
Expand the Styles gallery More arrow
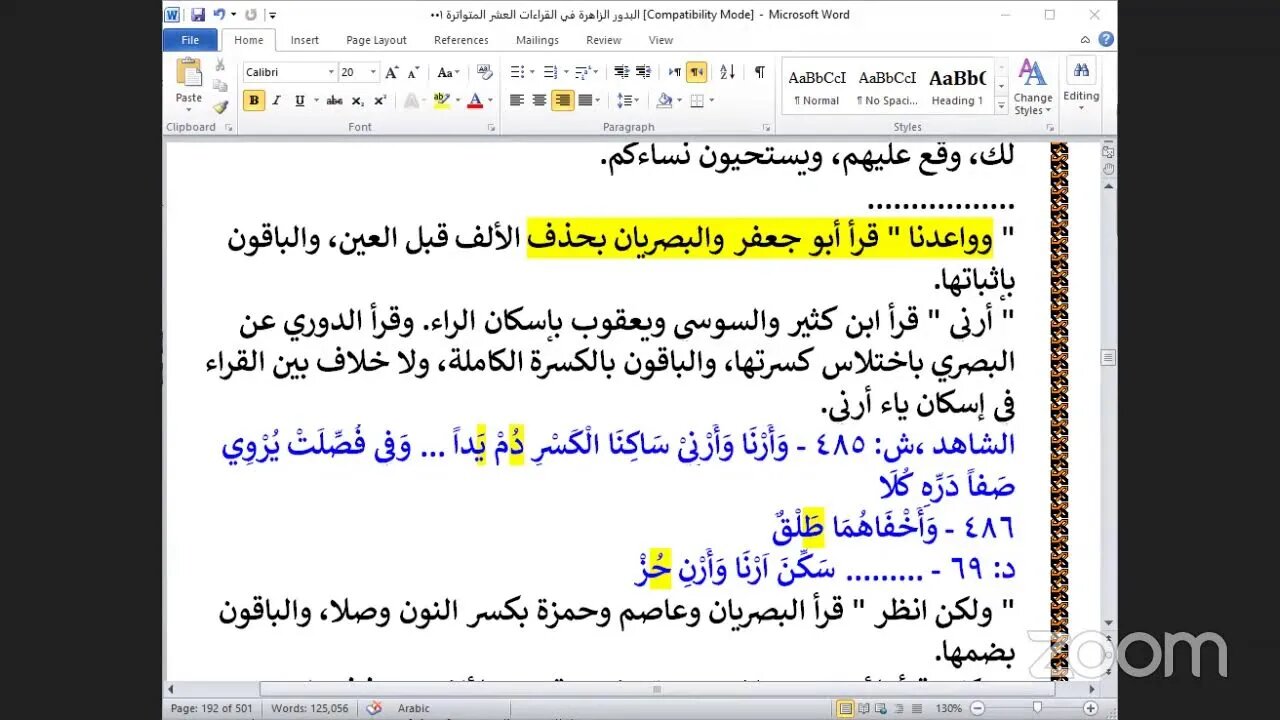(1001, 106)
